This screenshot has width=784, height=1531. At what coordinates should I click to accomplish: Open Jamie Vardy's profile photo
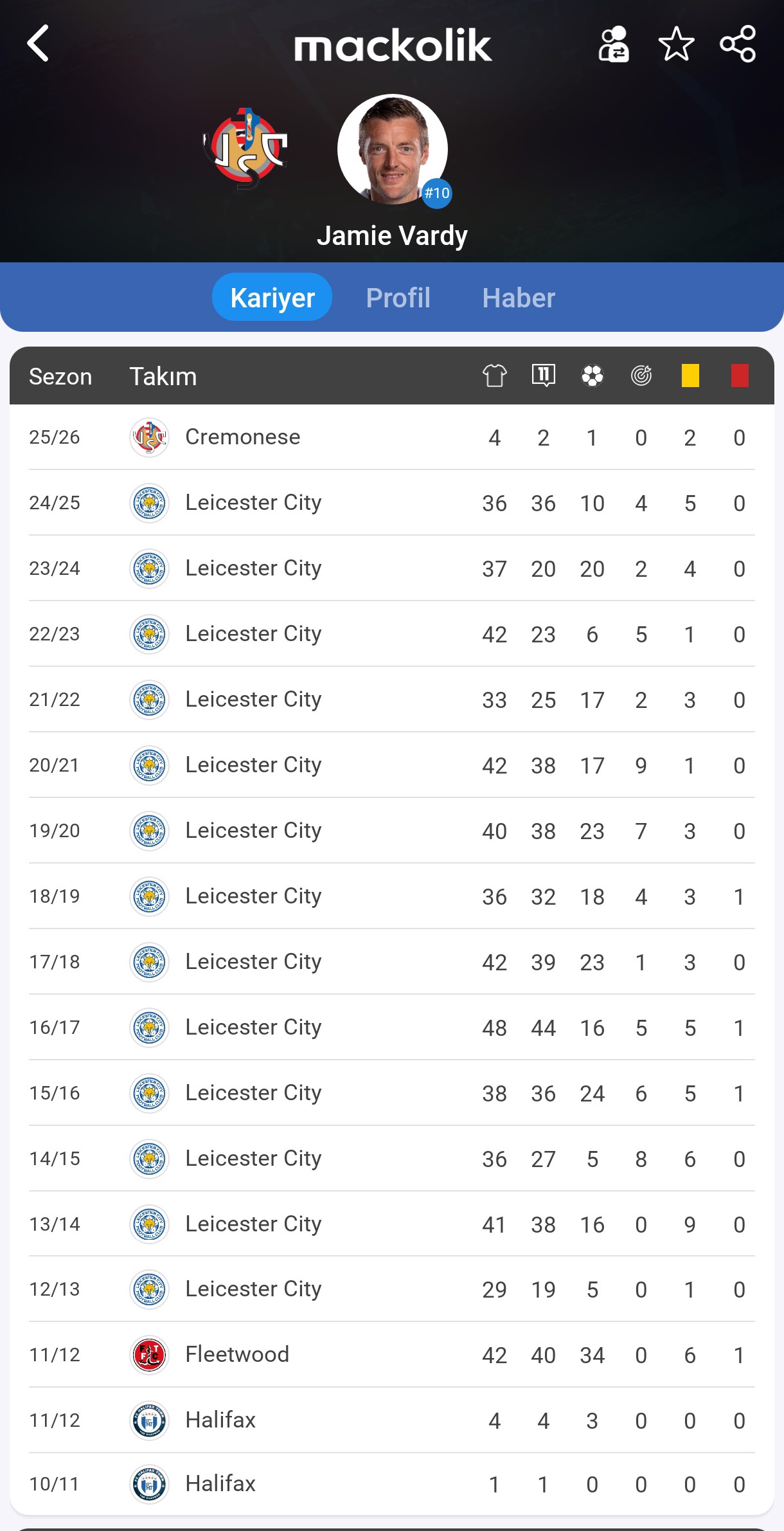pos(392,149)
